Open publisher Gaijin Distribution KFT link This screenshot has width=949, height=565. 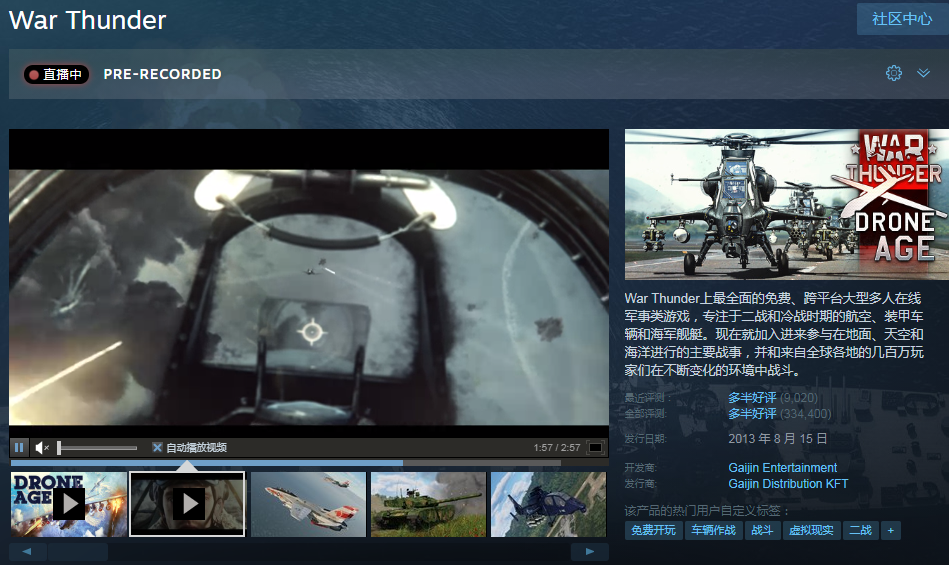[788, 484]
